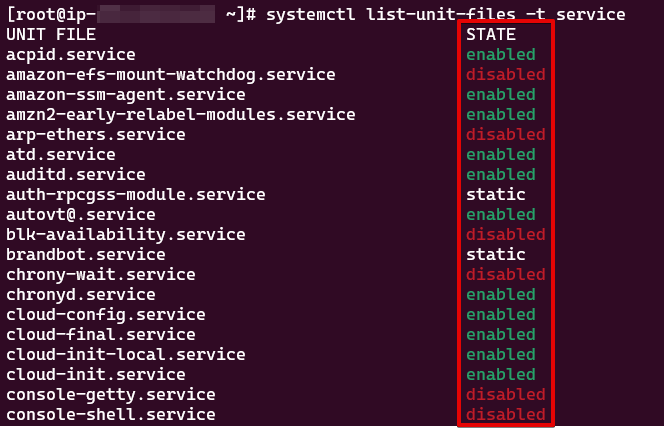Select amzn2-early-relabel-modules.service text
The width and height of the screenshot is (664, 431).
(x=181, y=114)
